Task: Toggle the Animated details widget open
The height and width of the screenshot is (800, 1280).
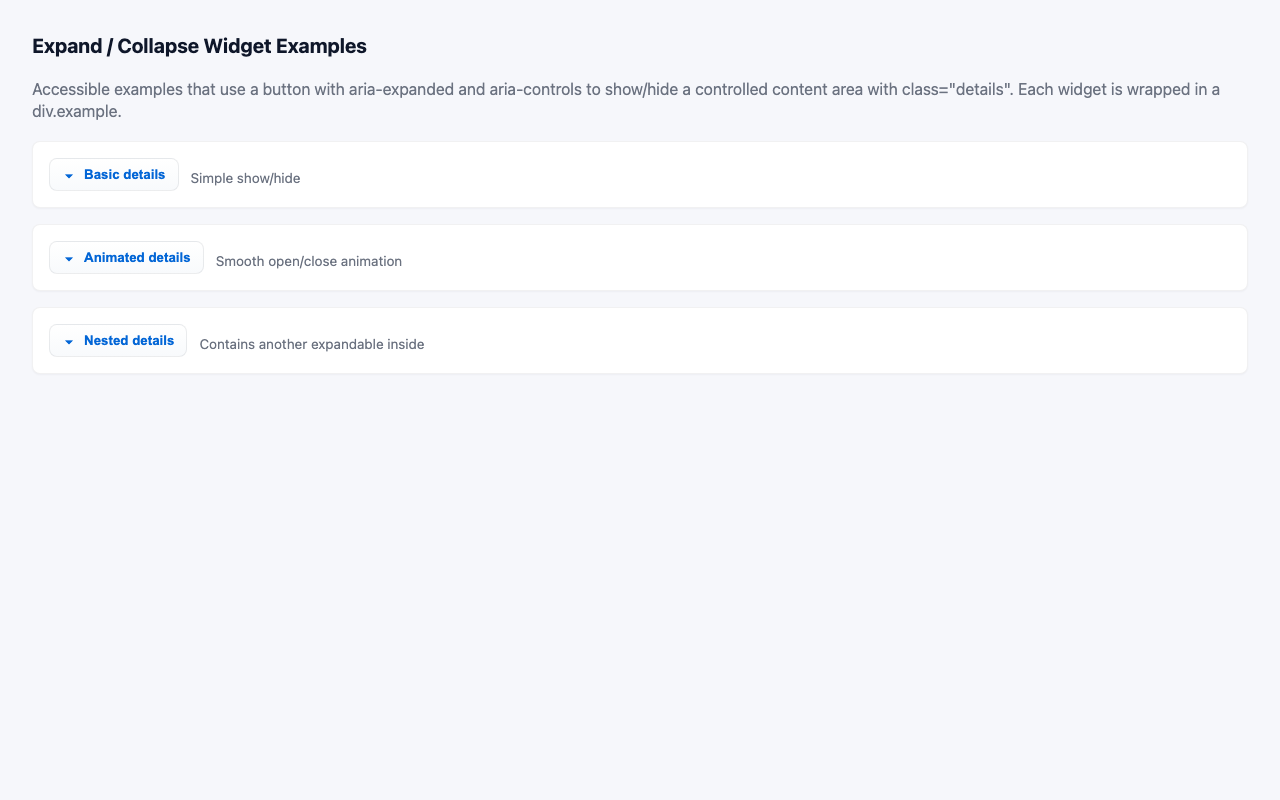Action: 126,257
